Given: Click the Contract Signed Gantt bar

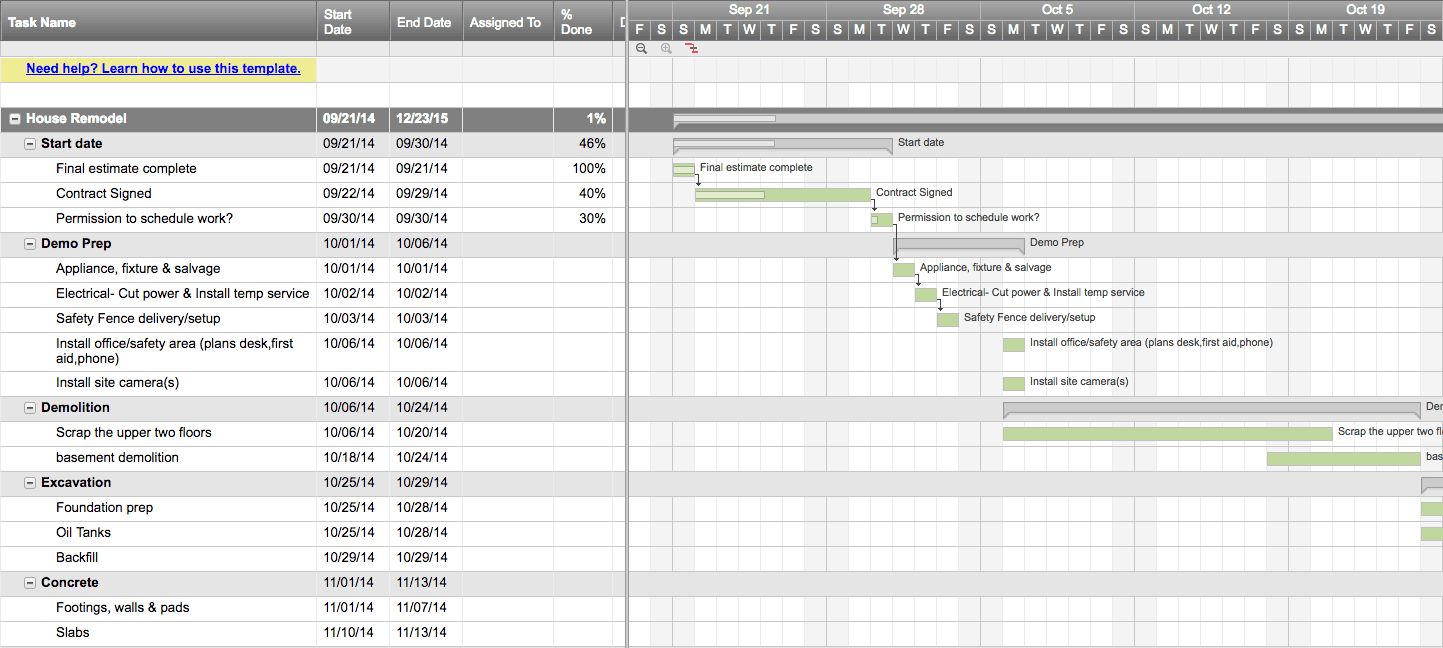Looking at the screenshot, I should [782, 194].
